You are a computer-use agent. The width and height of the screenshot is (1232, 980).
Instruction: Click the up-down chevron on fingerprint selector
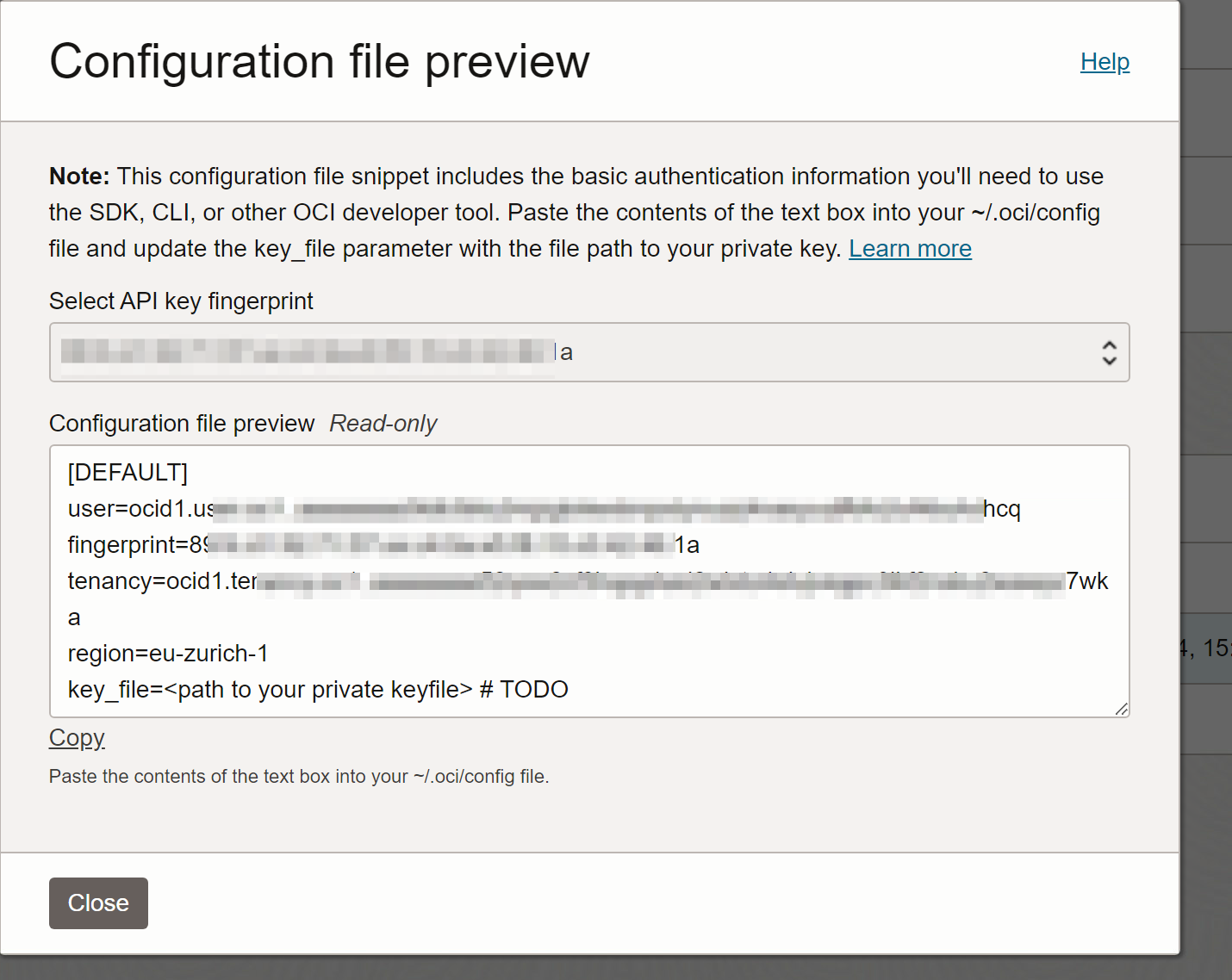(1109, 352)
